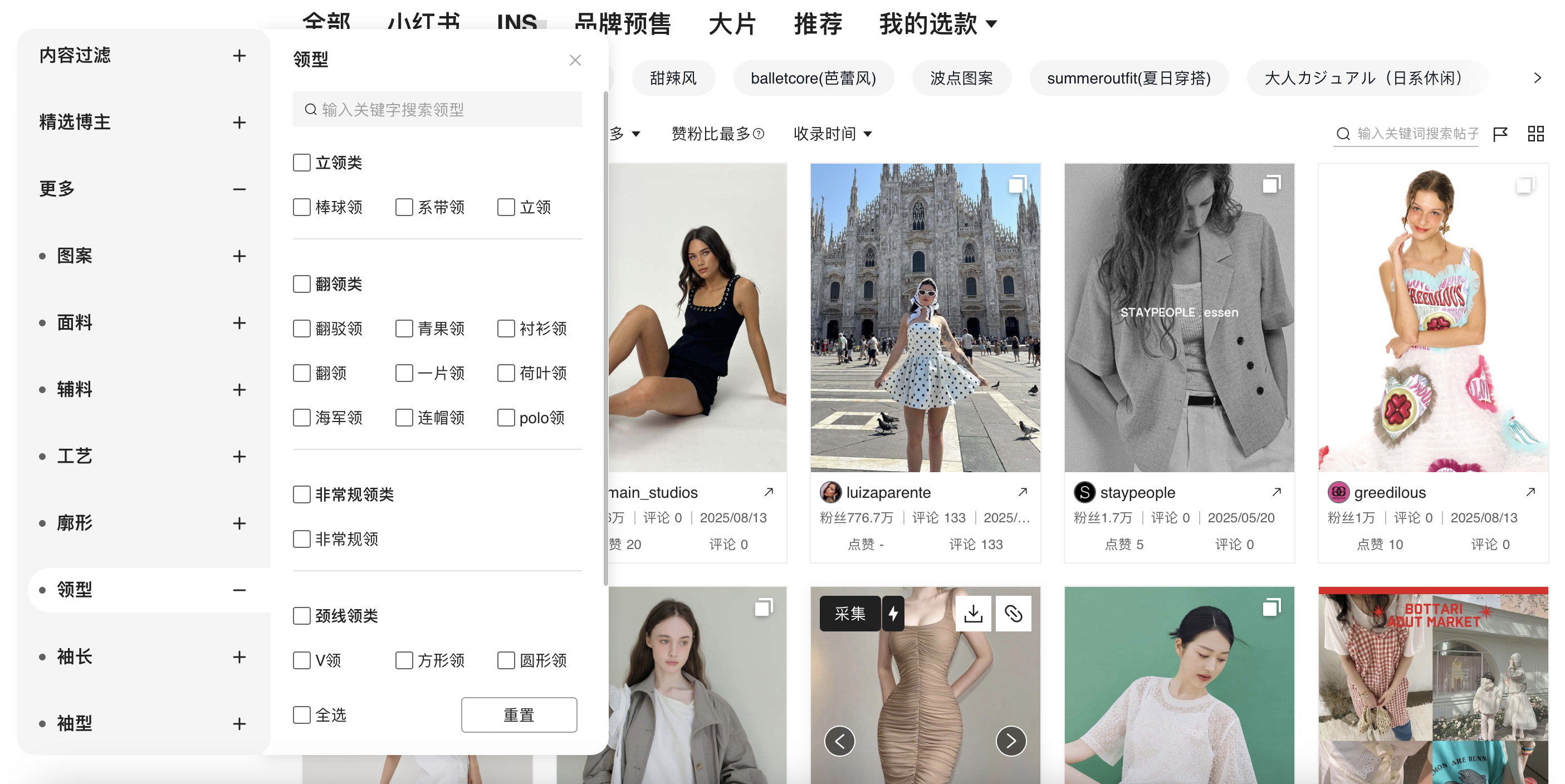Click the search icon in 领型 search box
Screen dimensions: 1565x784
click(x=310, y=110)
